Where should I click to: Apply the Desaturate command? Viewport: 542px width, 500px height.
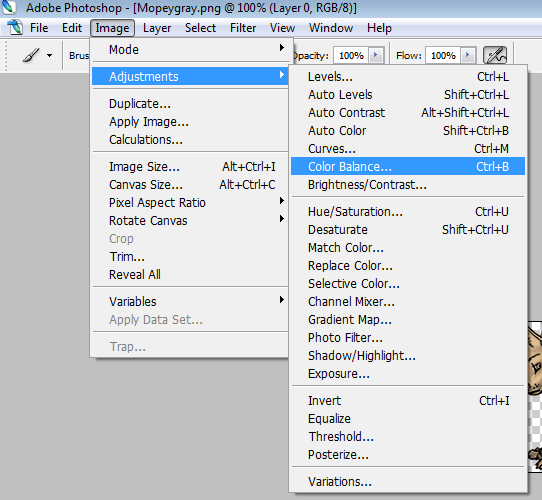[x=408, y=230]
